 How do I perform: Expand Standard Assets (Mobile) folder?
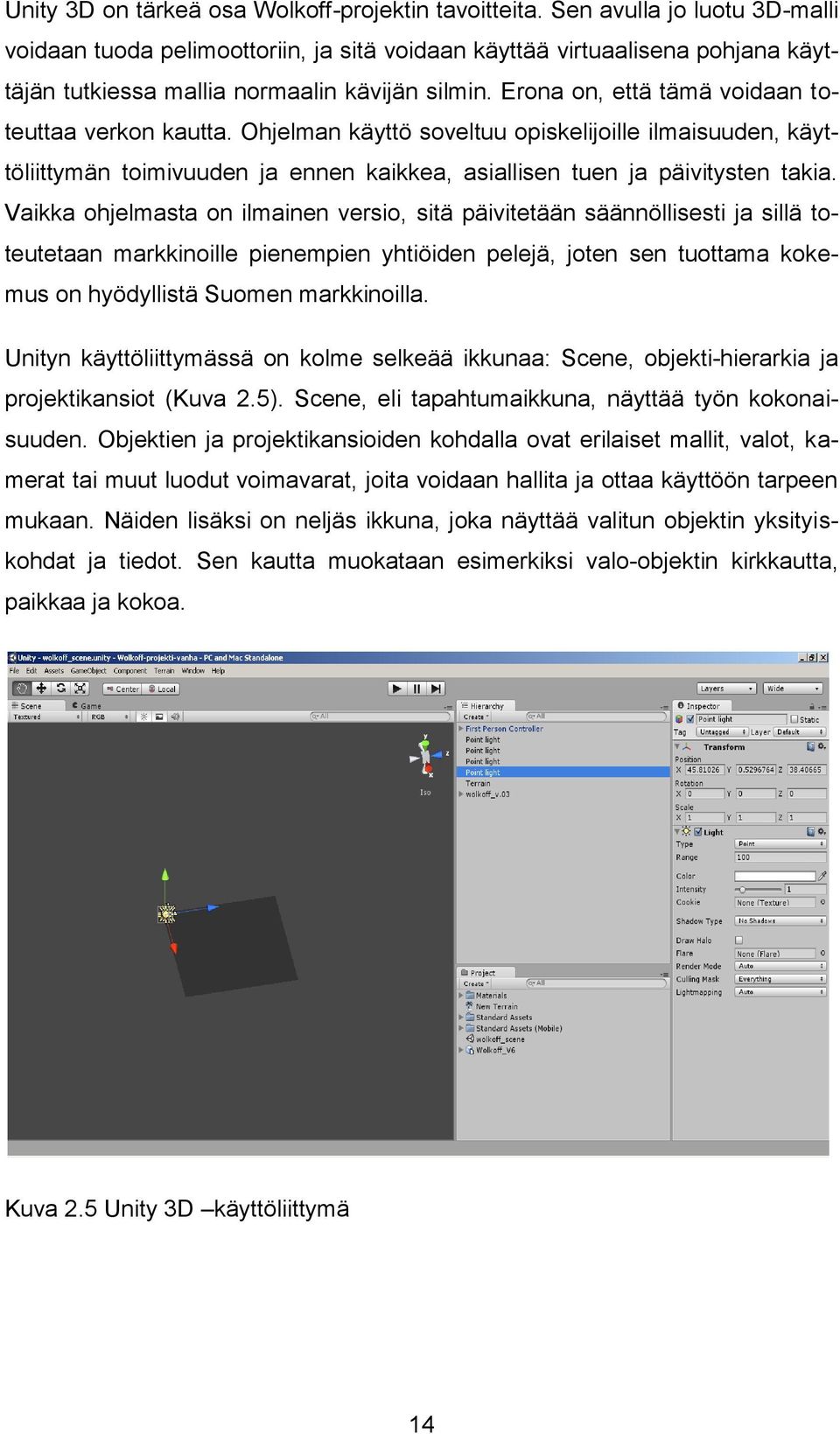(x=461, y=1028)
